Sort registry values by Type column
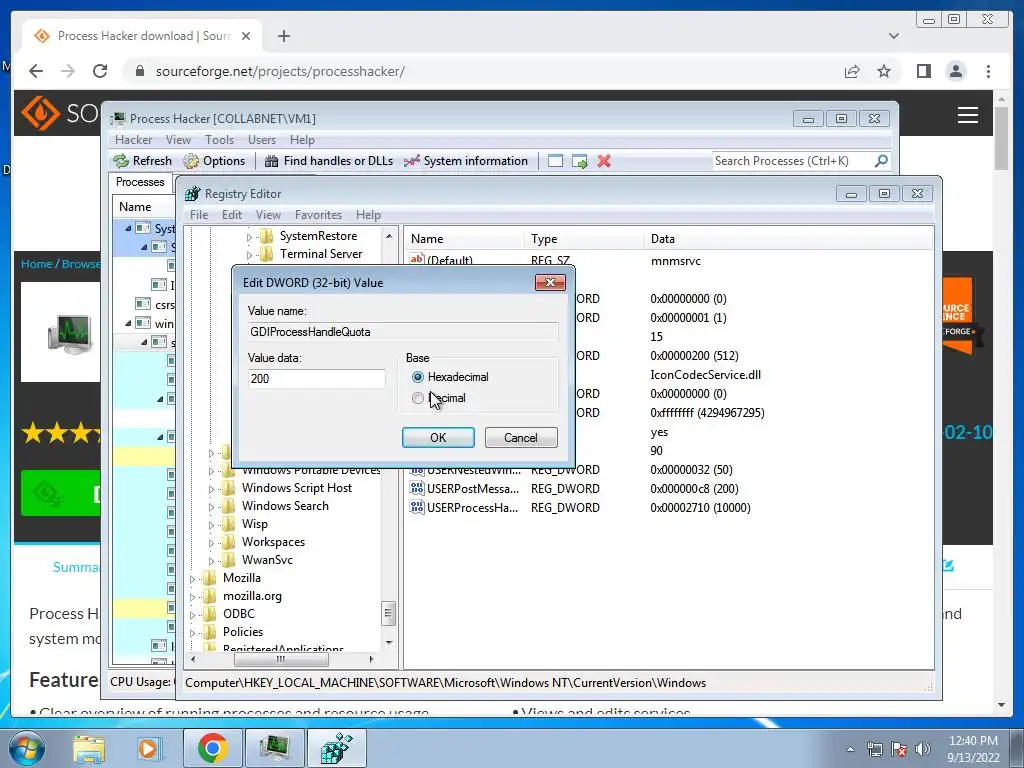The image size is (1024, 768). click(584, 239)
